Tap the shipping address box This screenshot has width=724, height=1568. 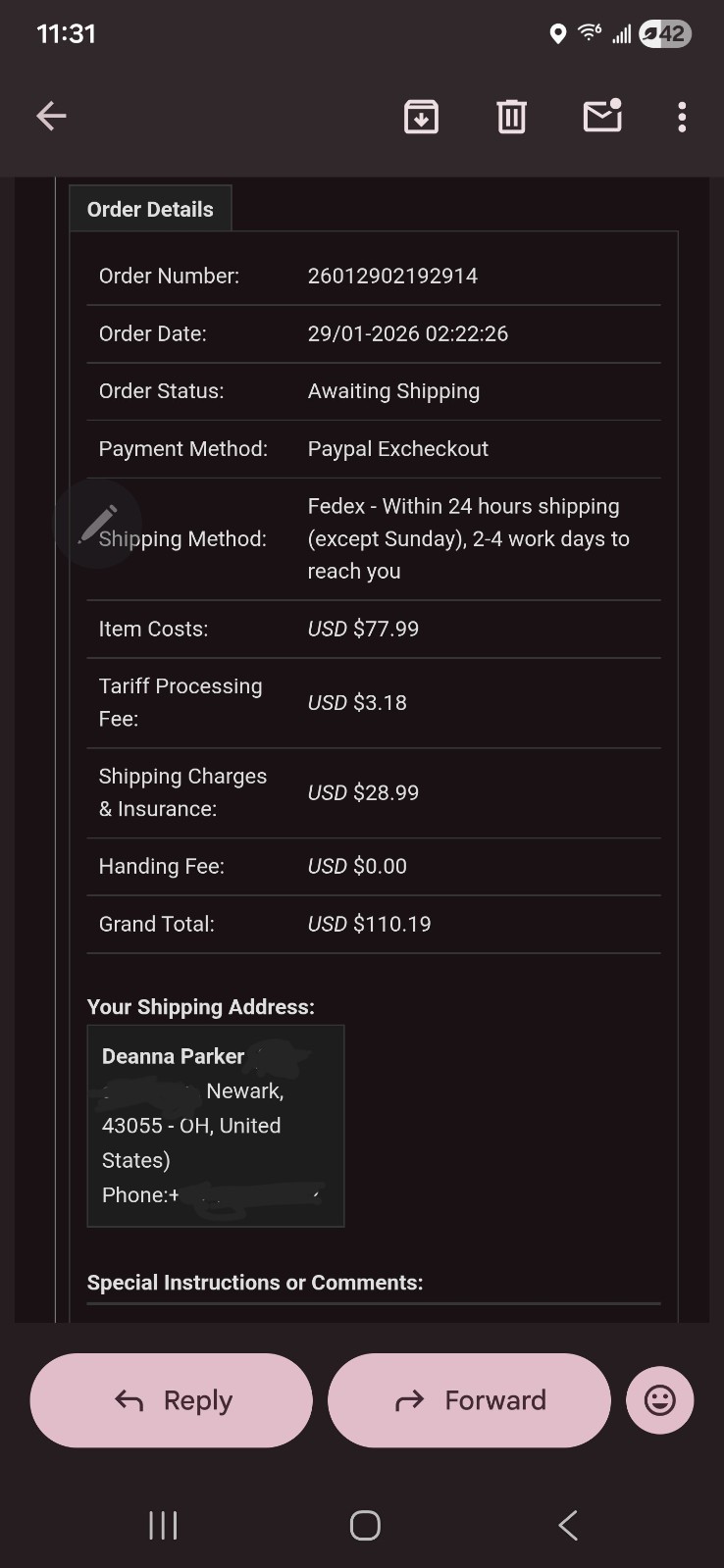click(216, 1126)
